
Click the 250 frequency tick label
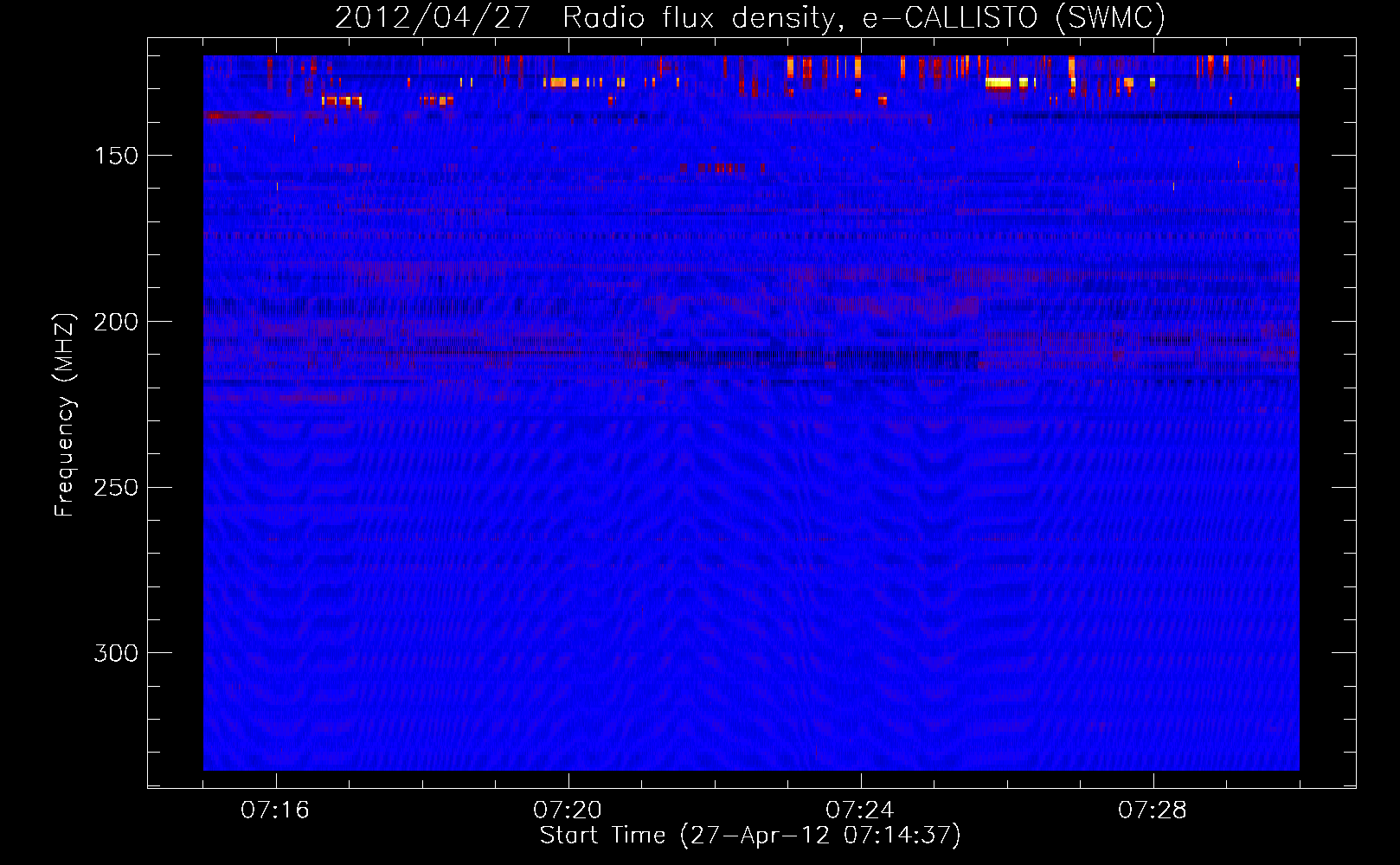[116, 488]
